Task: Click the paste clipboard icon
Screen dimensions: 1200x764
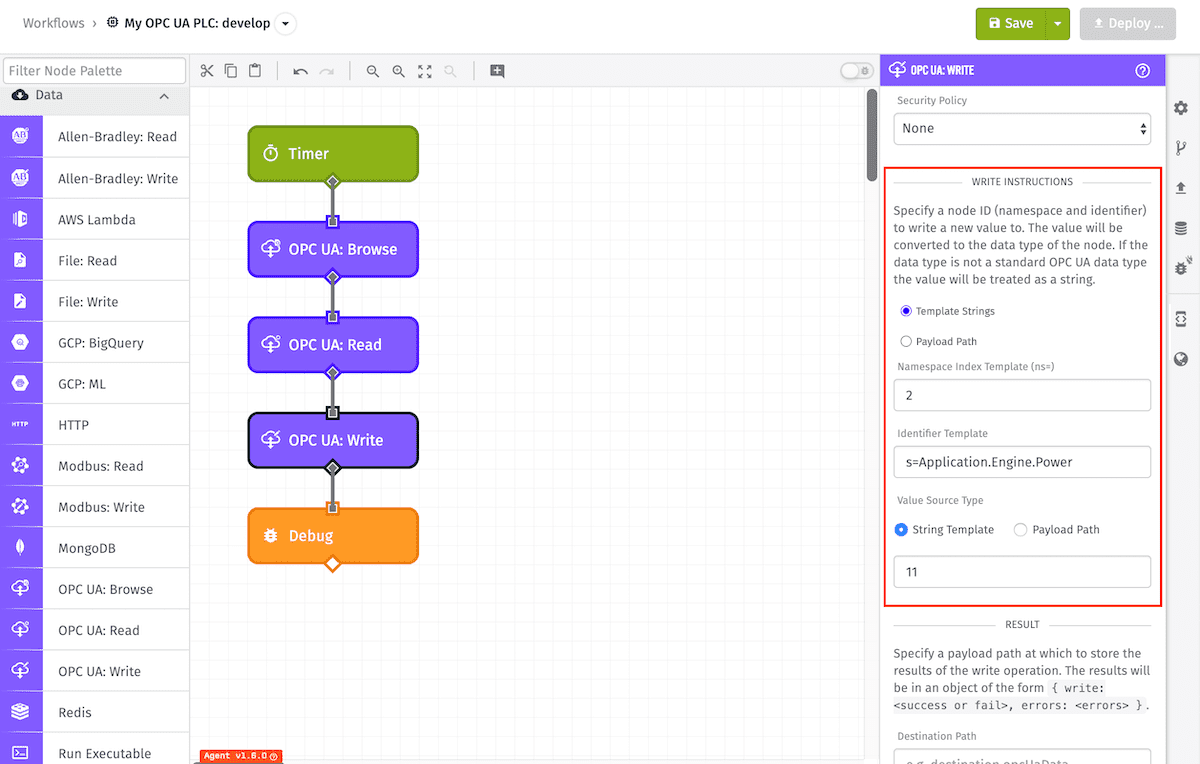Action: 255,71
